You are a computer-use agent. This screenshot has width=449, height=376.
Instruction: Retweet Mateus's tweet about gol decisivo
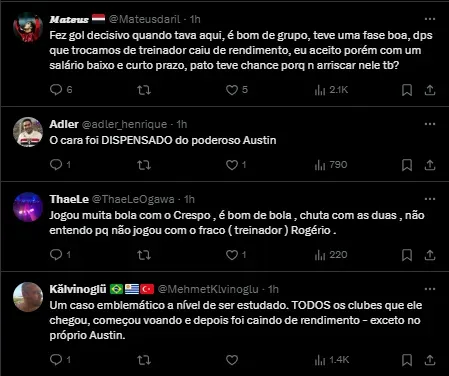pos(144,90)
